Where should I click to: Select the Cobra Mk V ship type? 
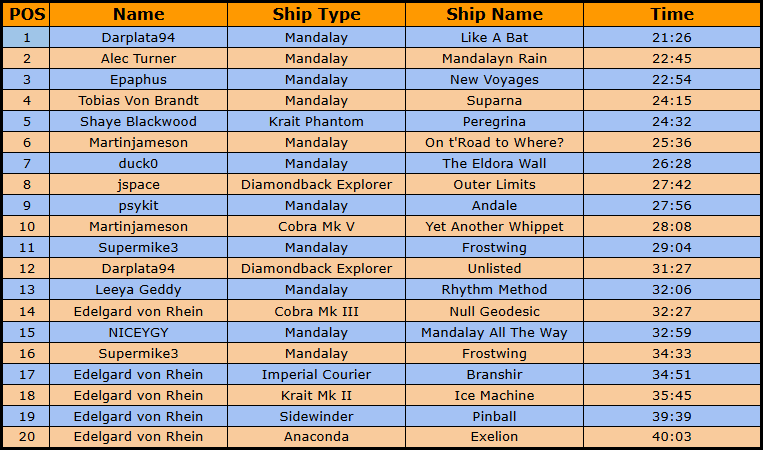[x=316, y=226]
